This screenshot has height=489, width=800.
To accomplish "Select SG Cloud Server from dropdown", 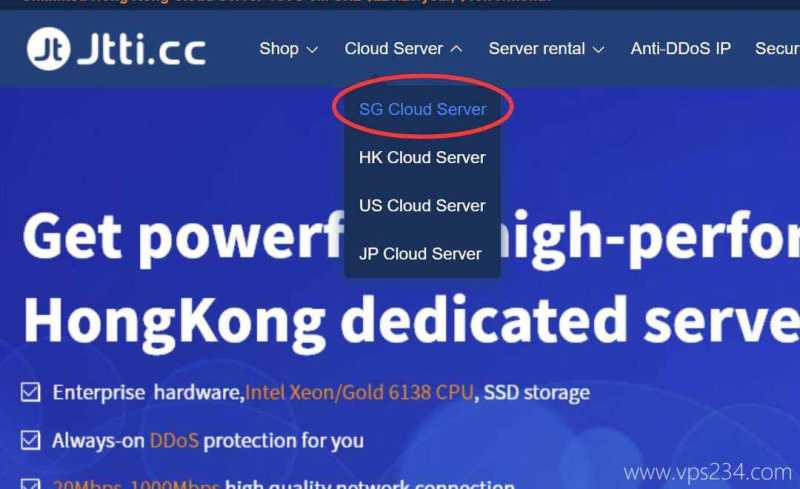I will point(422,109).
